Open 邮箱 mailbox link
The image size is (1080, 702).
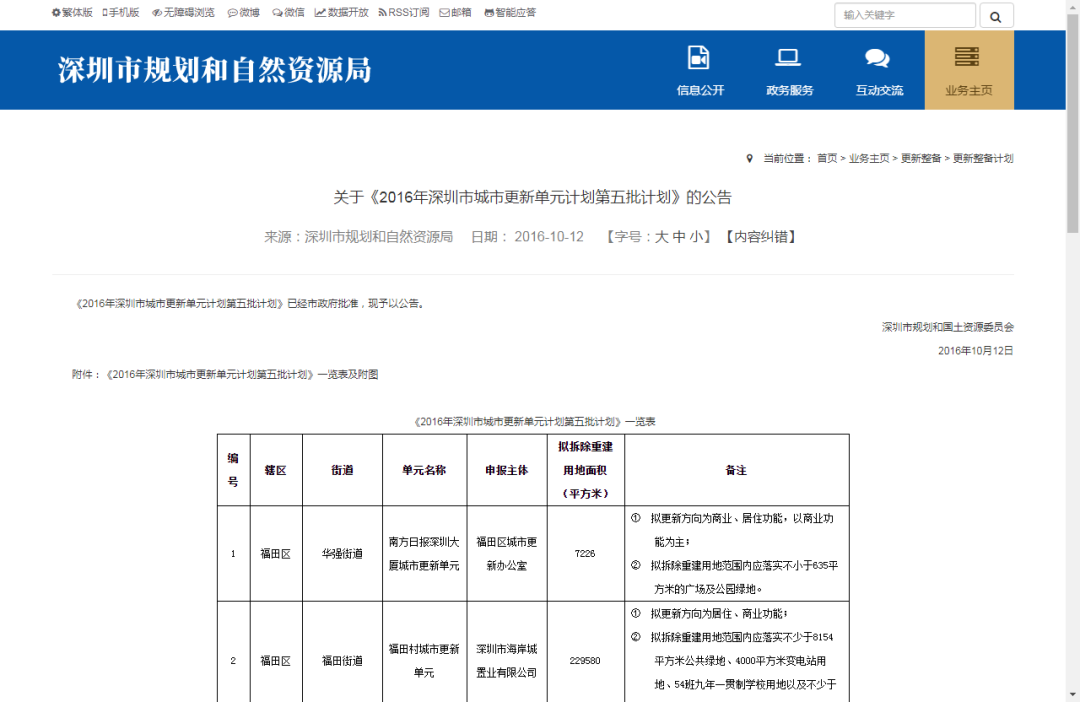pos(455,13)
